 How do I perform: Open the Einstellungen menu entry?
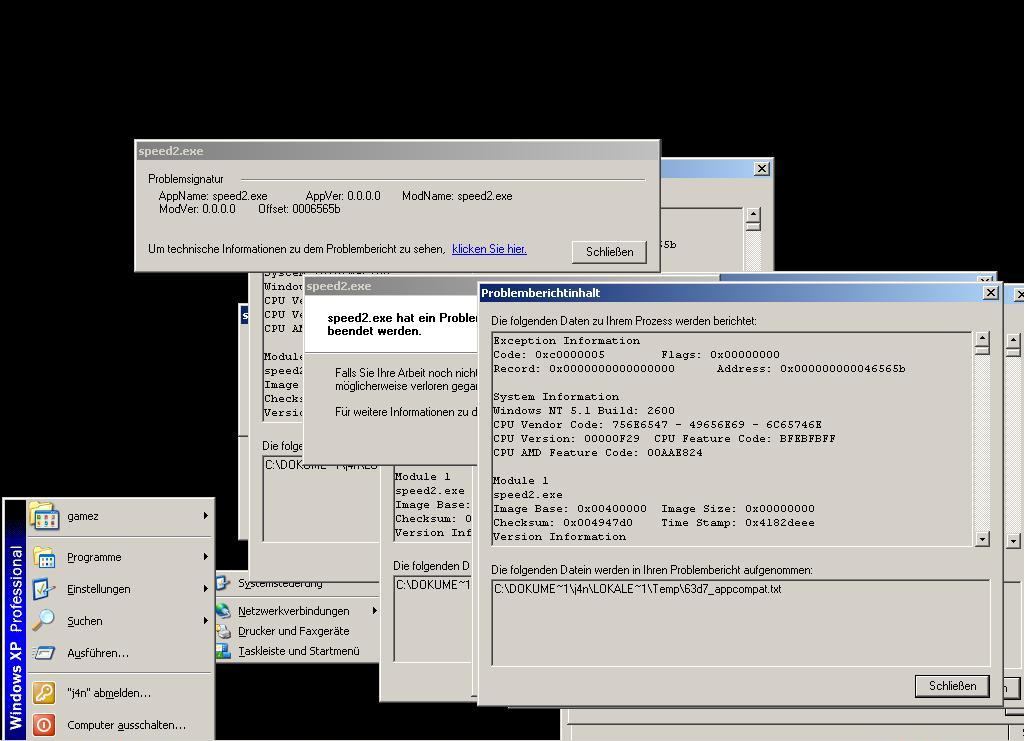tap(120, 589)
